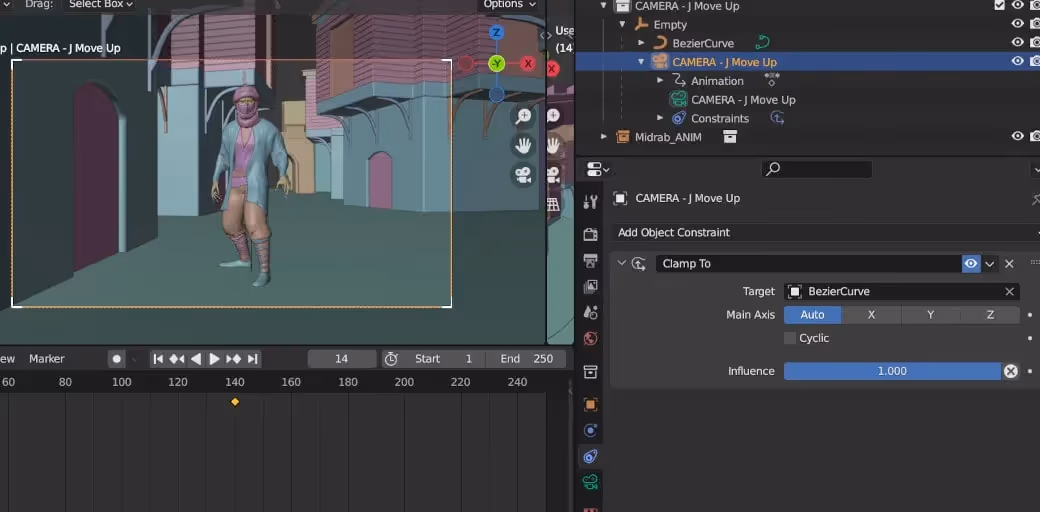
Task: Toggle auto keying record button
Action: [117, 359]
